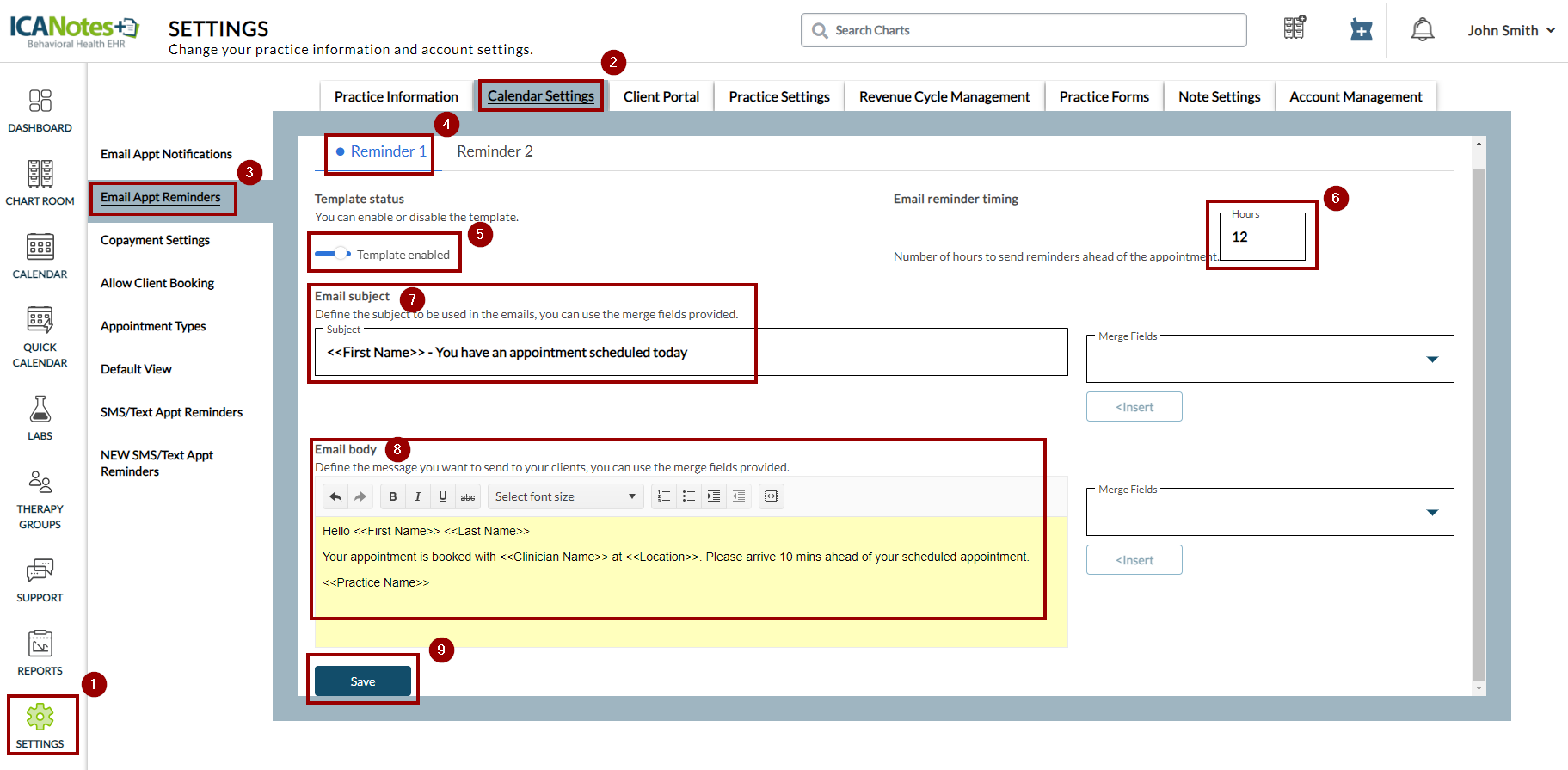Image resolution: width=1568 pixels, height=770 pixels.
Task: Apply bold formatting in email body
Action: (x=393, y=496)
